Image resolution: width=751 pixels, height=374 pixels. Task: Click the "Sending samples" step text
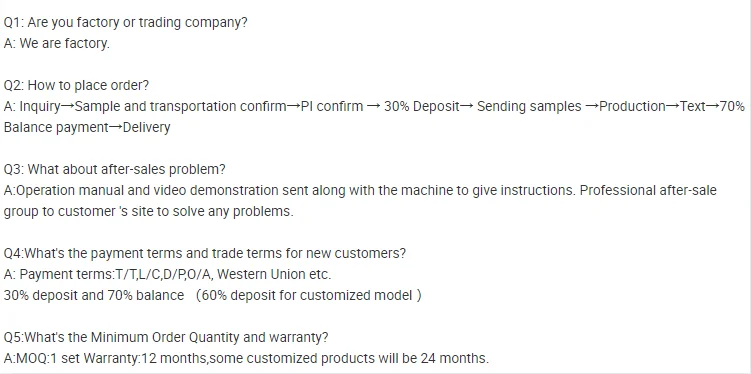point(529,106)
